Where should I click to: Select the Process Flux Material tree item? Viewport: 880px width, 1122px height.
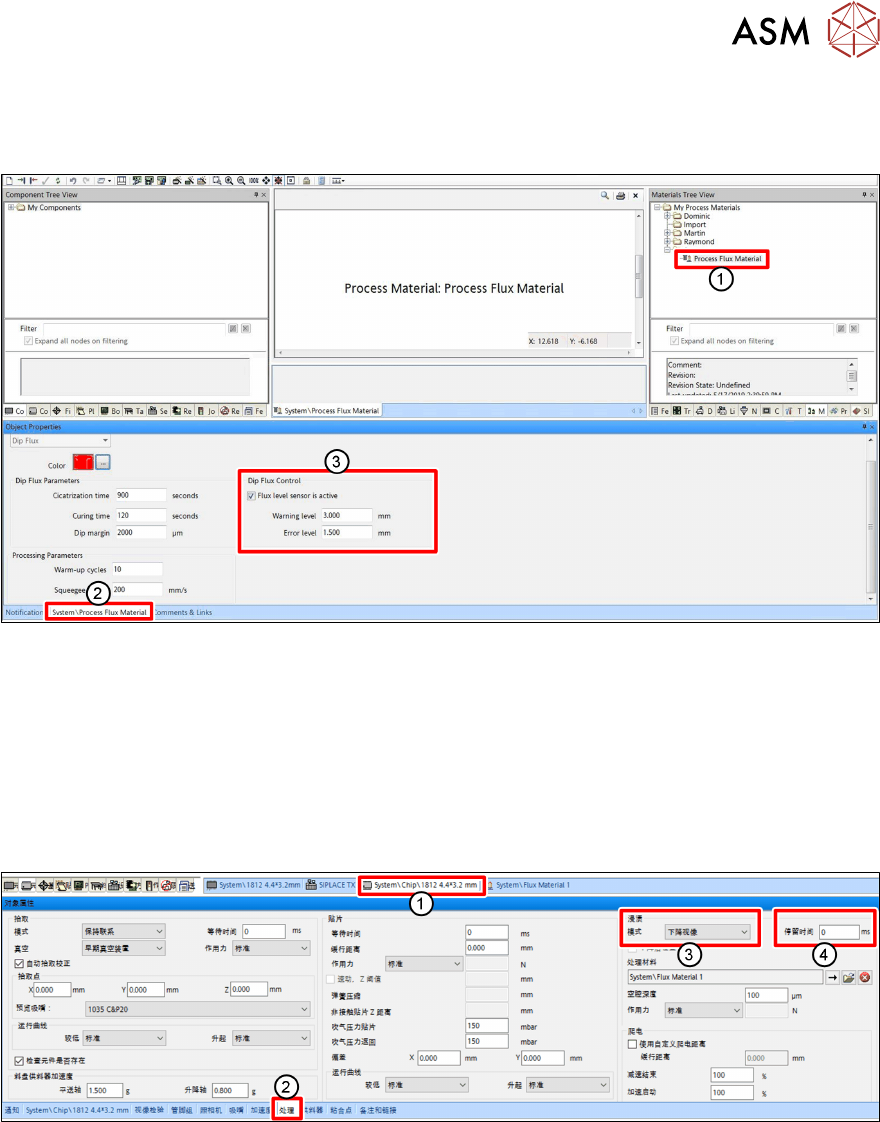pyautogui.click(x=727, y=258)
